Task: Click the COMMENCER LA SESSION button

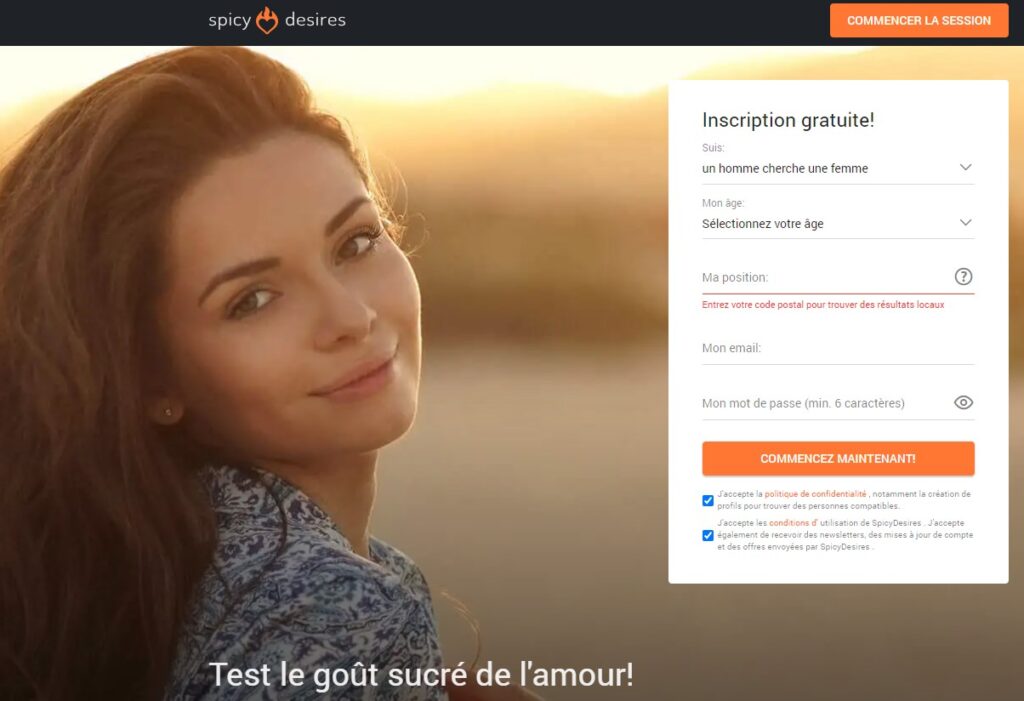Action: tap(919, 20)
